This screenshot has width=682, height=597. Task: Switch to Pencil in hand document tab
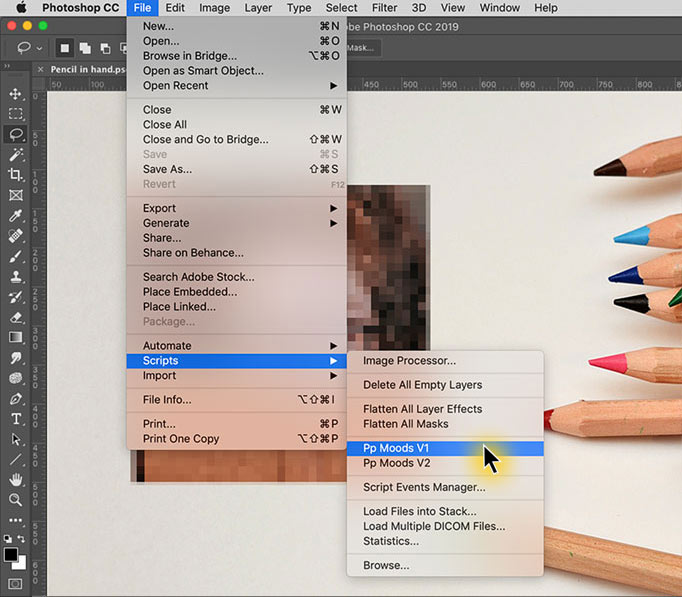coord(88,70)
